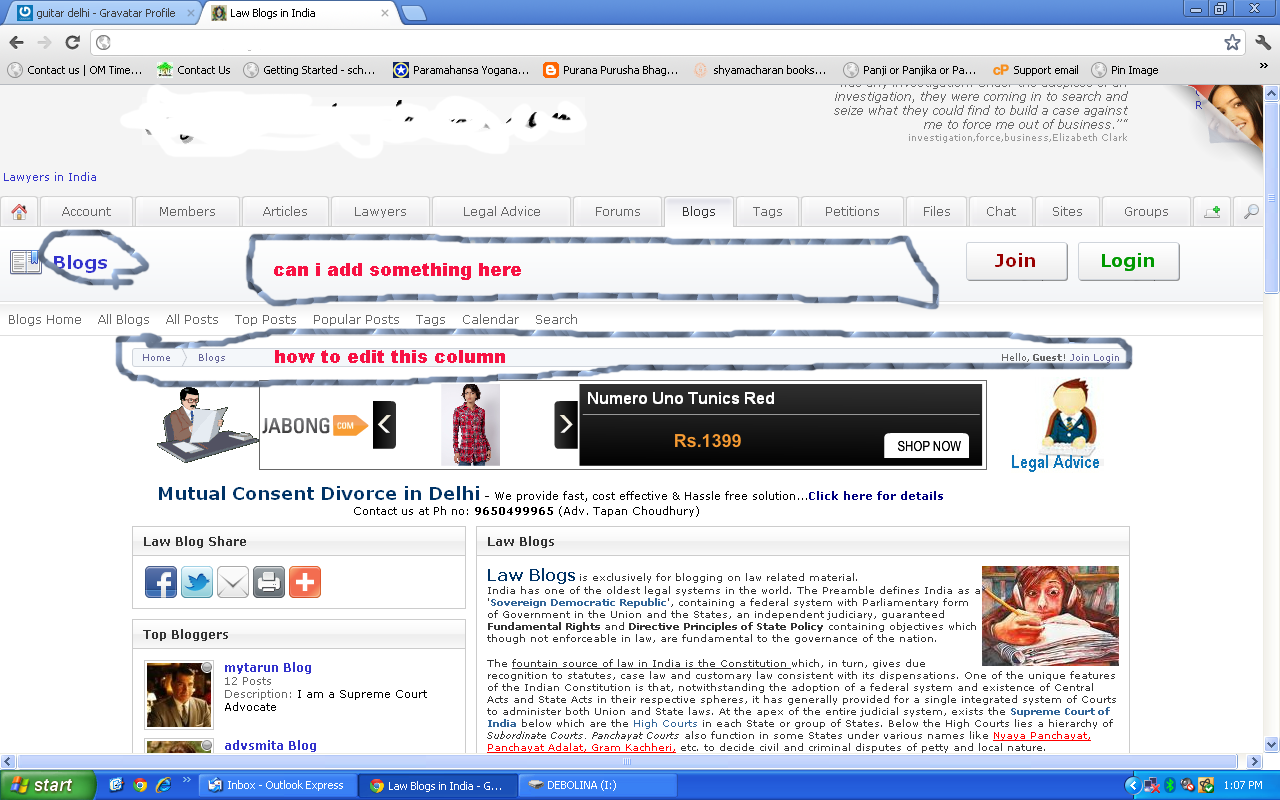Viewport: 1280px width, 800px height.
Task: Select the Groups tab
Action: point(1146,211)
